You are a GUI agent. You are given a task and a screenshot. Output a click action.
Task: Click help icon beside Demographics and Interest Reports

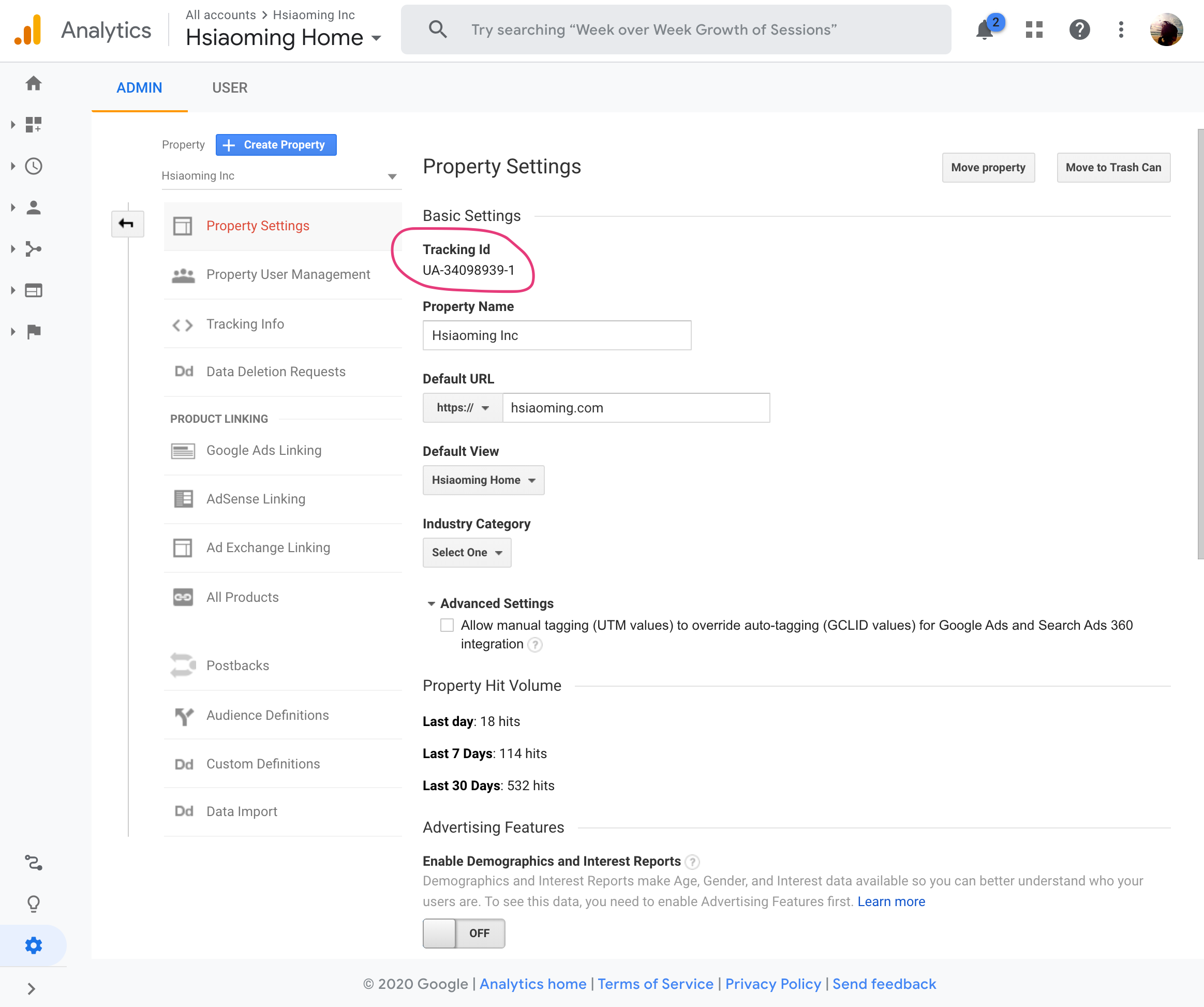(x=692, y=862)
